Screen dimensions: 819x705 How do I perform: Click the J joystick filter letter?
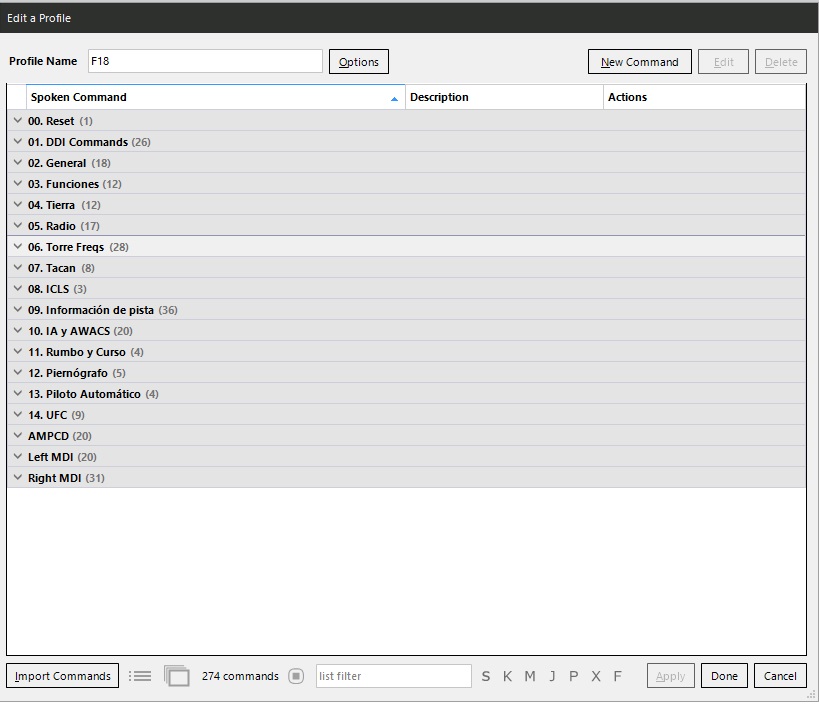[552, 677]
